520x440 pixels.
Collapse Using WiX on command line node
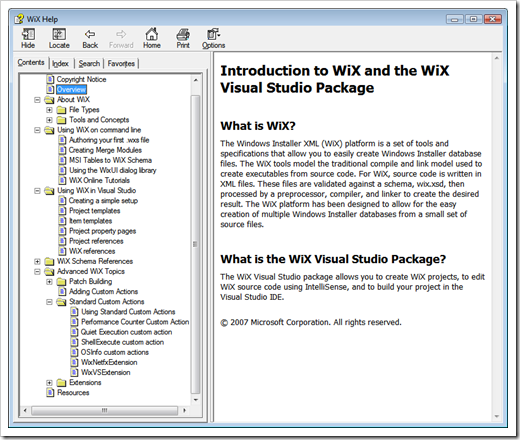[x=37, y=130]
